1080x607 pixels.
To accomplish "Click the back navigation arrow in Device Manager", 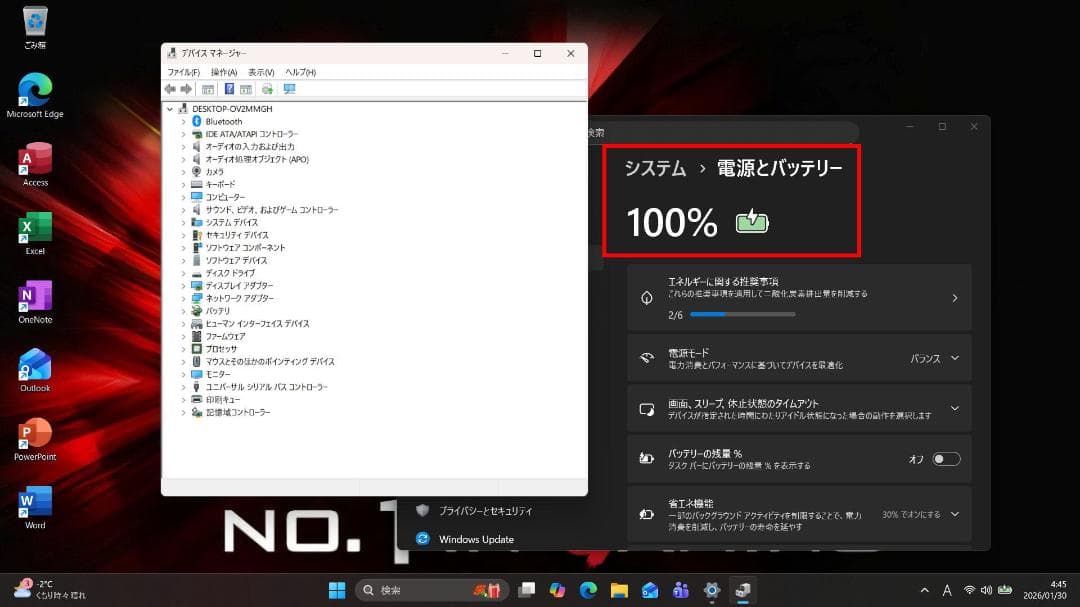I will [171, 89].
